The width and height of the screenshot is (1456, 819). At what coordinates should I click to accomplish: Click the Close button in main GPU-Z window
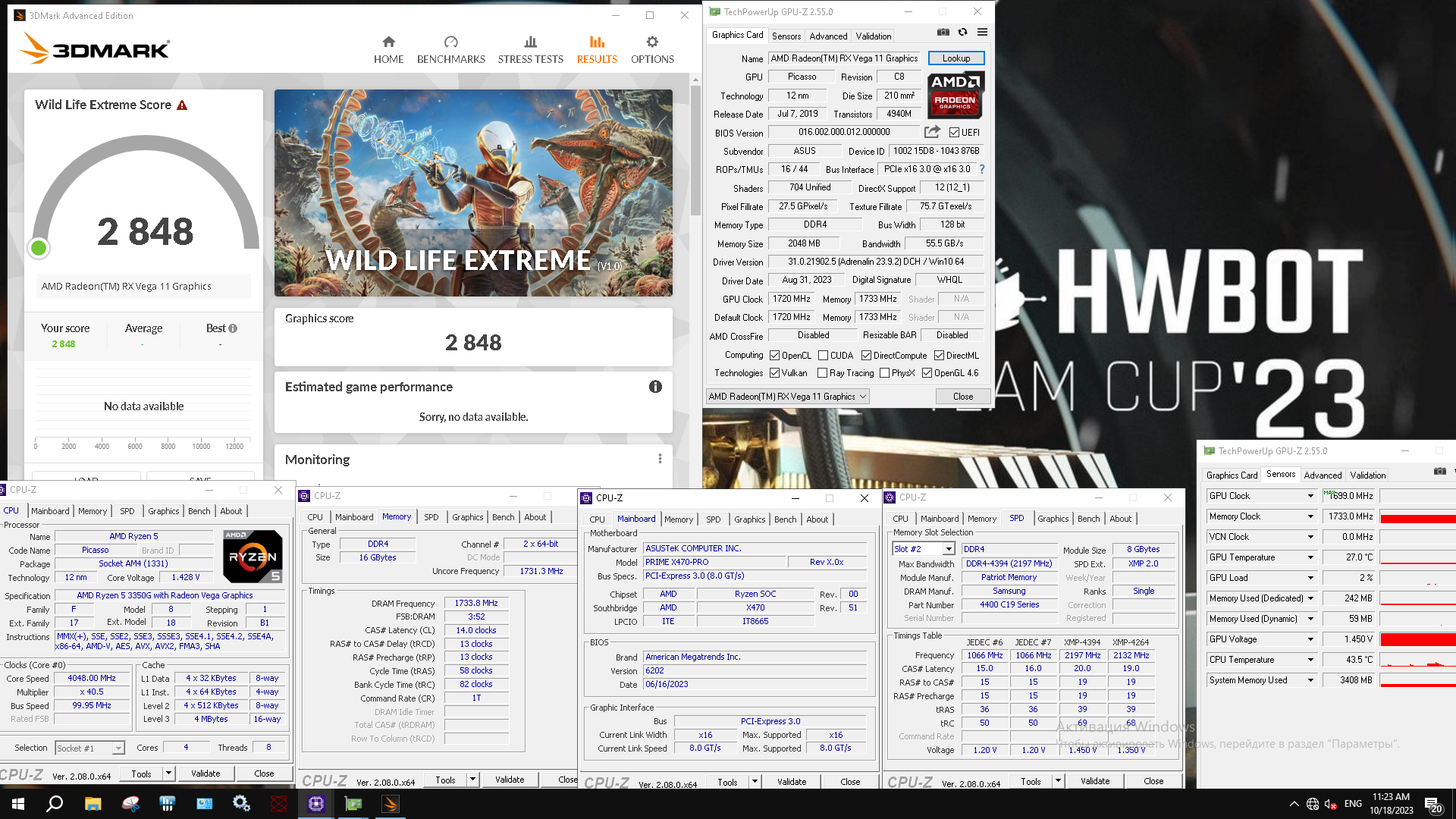click(x=963, y=397)
